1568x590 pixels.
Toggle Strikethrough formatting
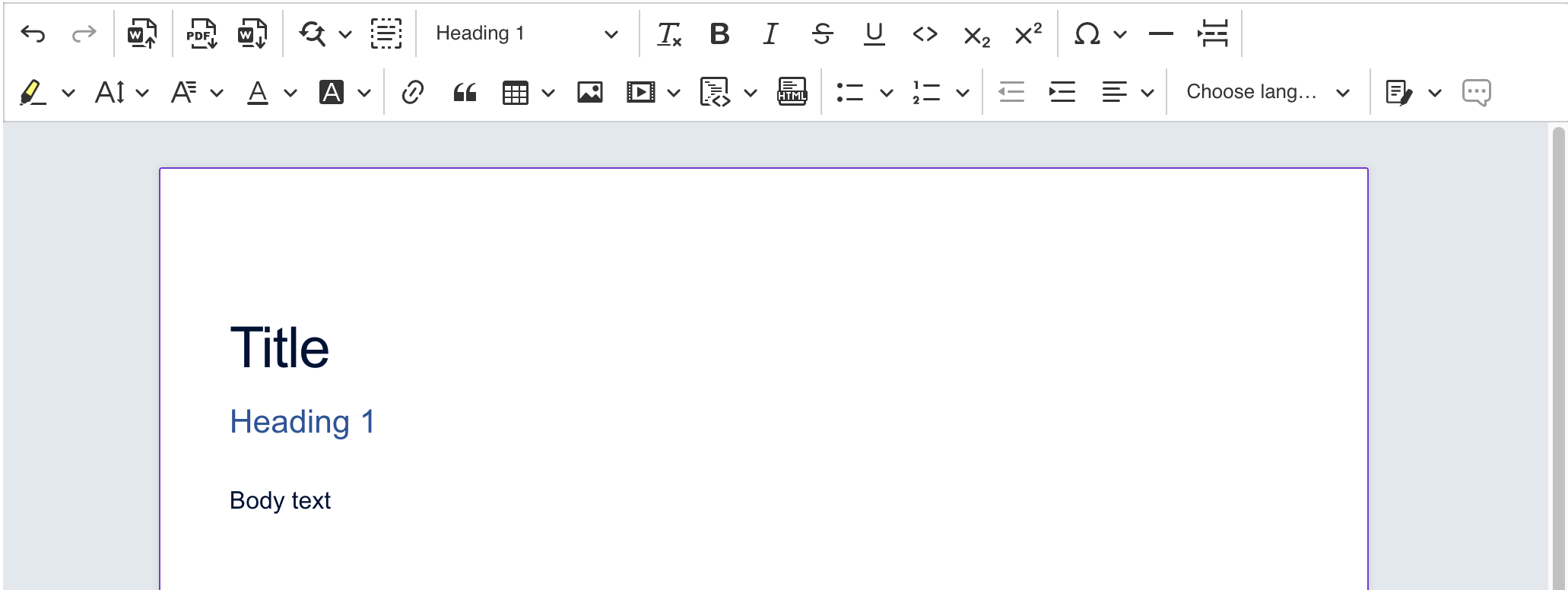(822, 33)
